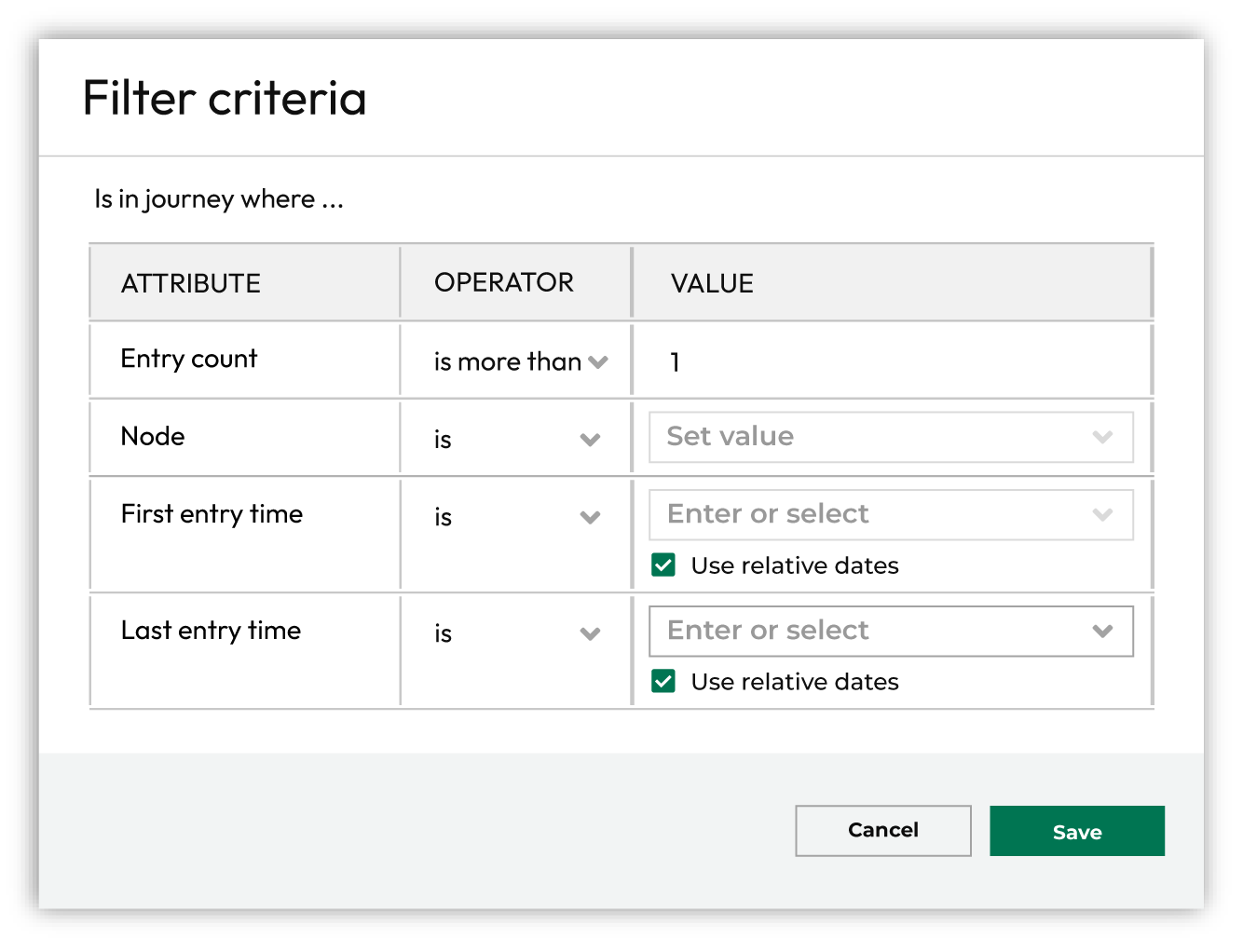The height and width of the screenshot is (952, 1243).
Task: Open the Node Set value dropdown
Action: tap(891, 437)
